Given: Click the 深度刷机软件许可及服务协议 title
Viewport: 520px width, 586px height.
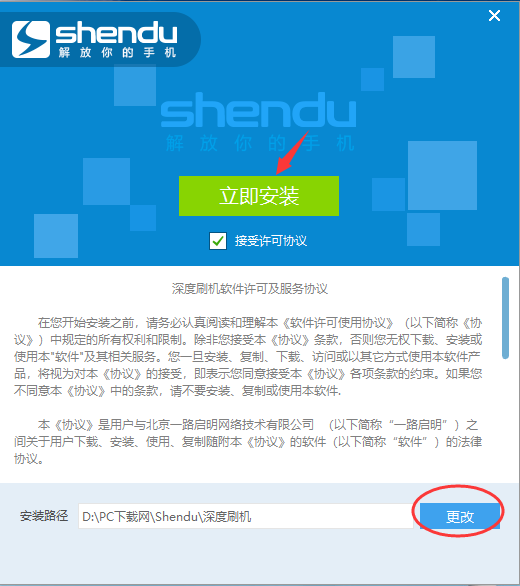Looking at the screenshot, I should [x=250, y=289].
